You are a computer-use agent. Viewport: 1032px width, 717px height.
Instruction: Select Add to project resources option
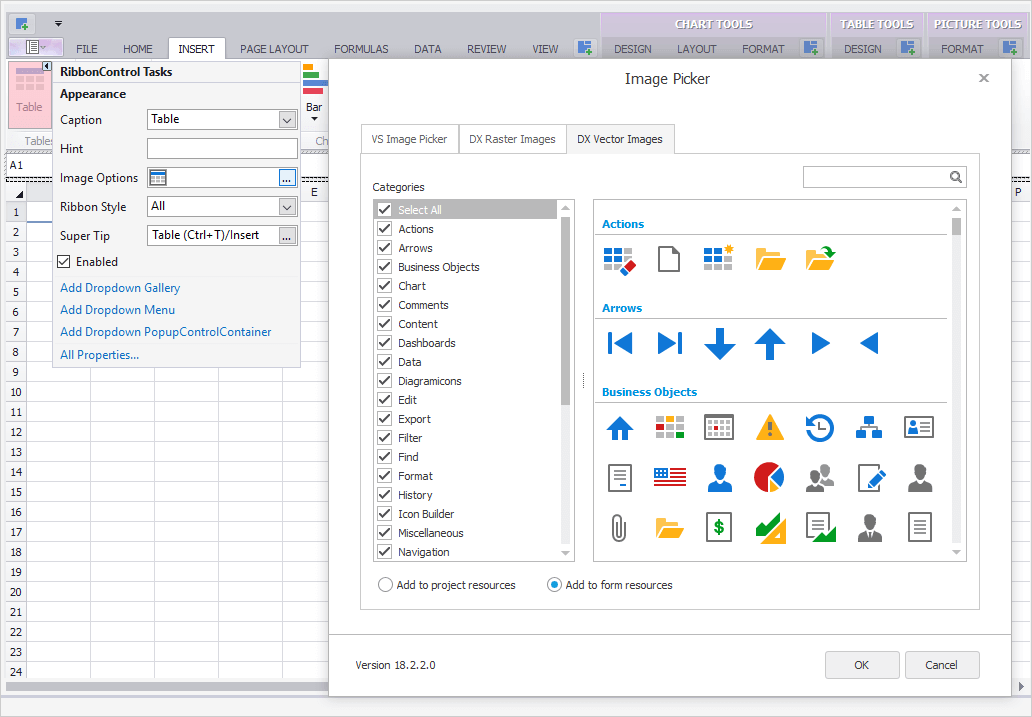click(385, 585)
